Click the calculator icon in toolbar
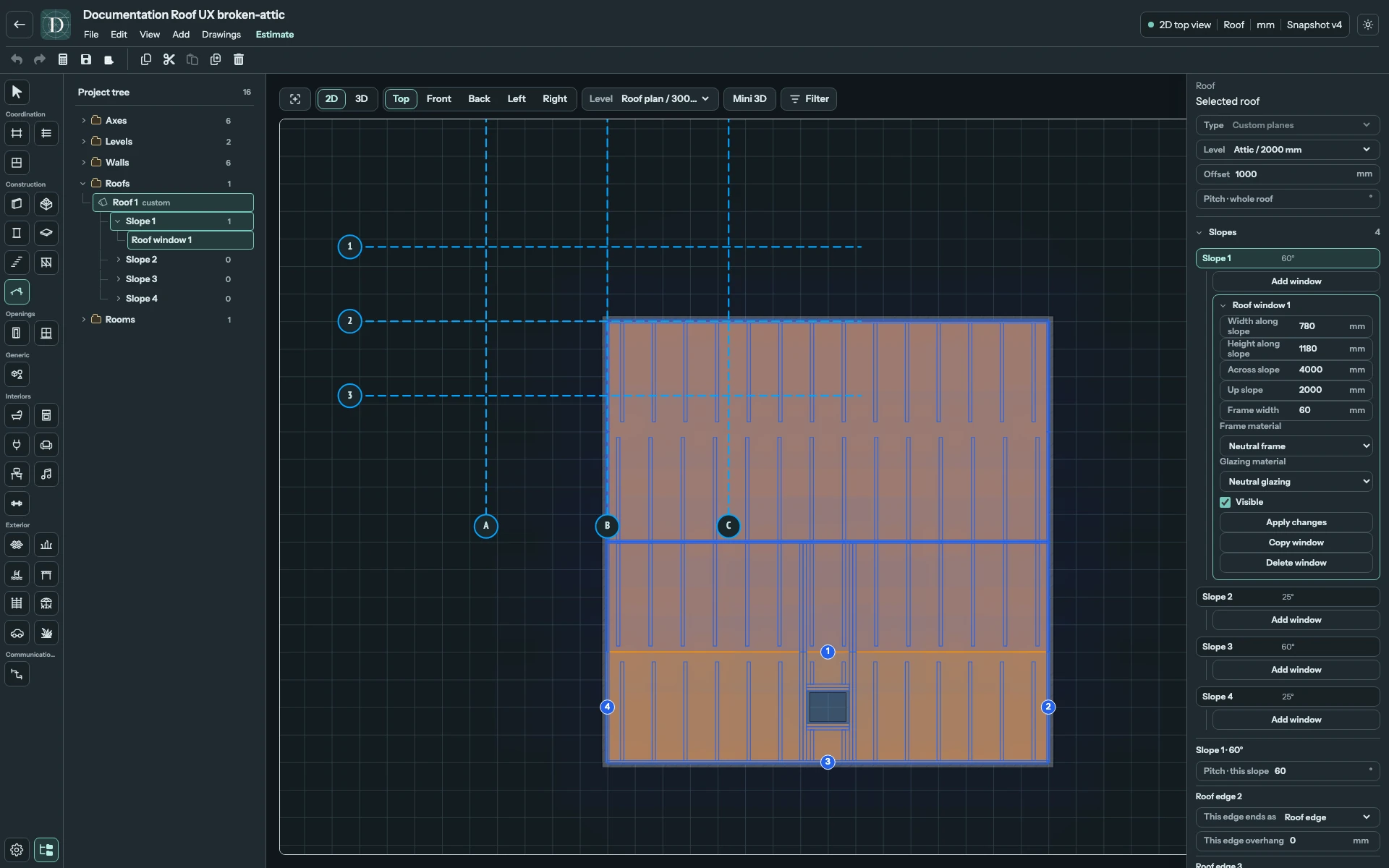 [x=63, y=59]
